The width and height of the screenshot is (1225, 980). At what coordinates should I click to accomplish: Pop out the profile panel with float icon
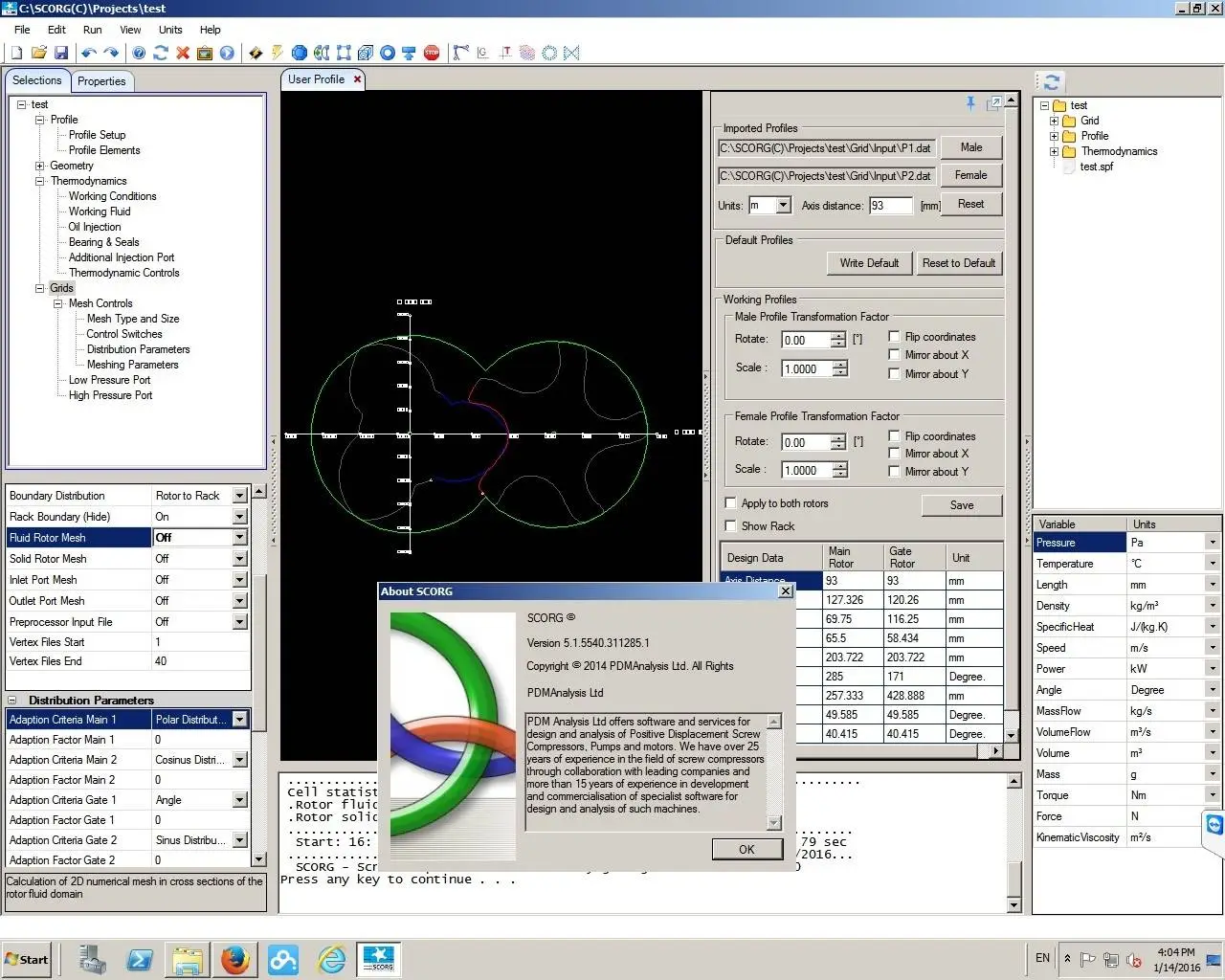click(x=994, y=102)
